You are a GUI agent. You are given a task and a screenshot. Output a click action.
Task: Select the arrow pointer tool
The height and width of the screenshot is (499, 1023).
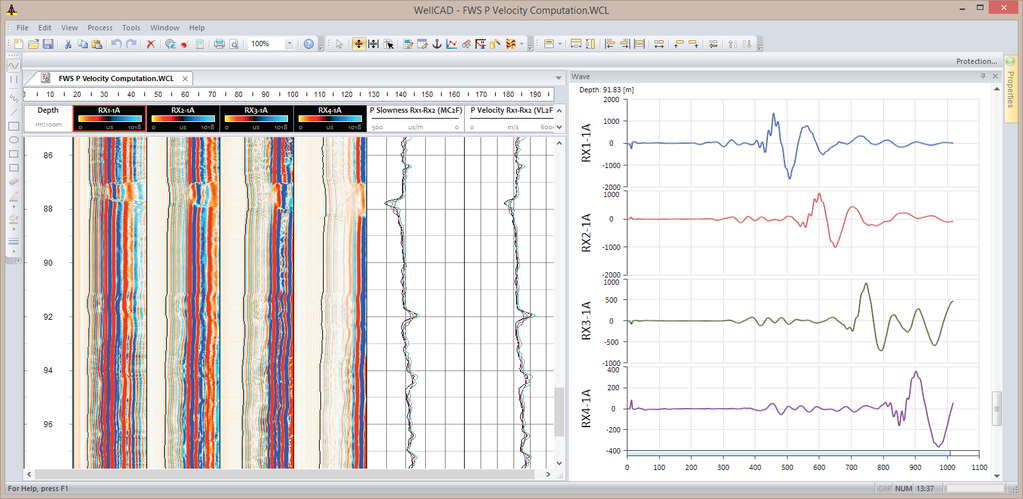(x=339, y=44)
